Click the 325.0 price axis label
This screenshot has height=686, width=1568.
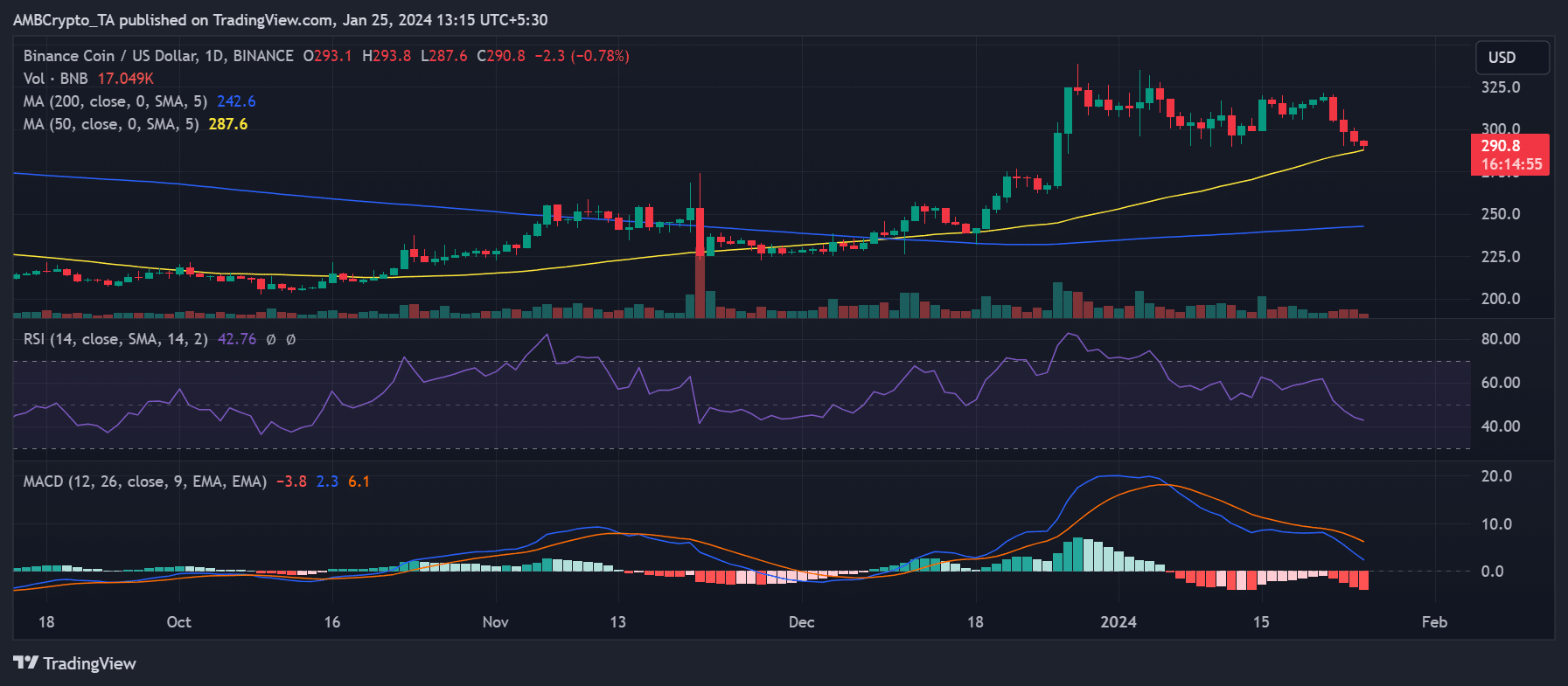1501,87
